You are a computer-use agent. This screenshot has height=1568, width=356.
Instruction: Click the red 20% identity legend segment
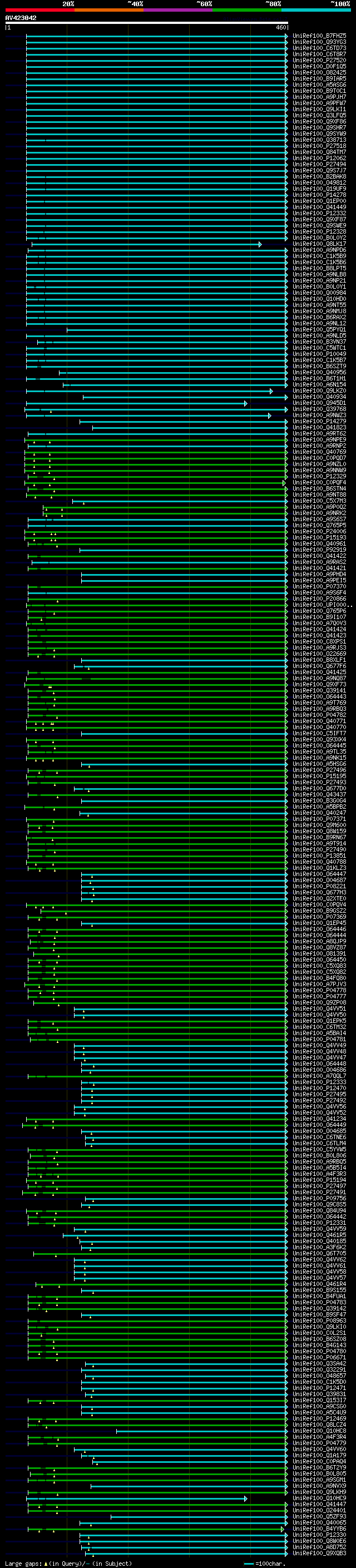coord(39,10)
